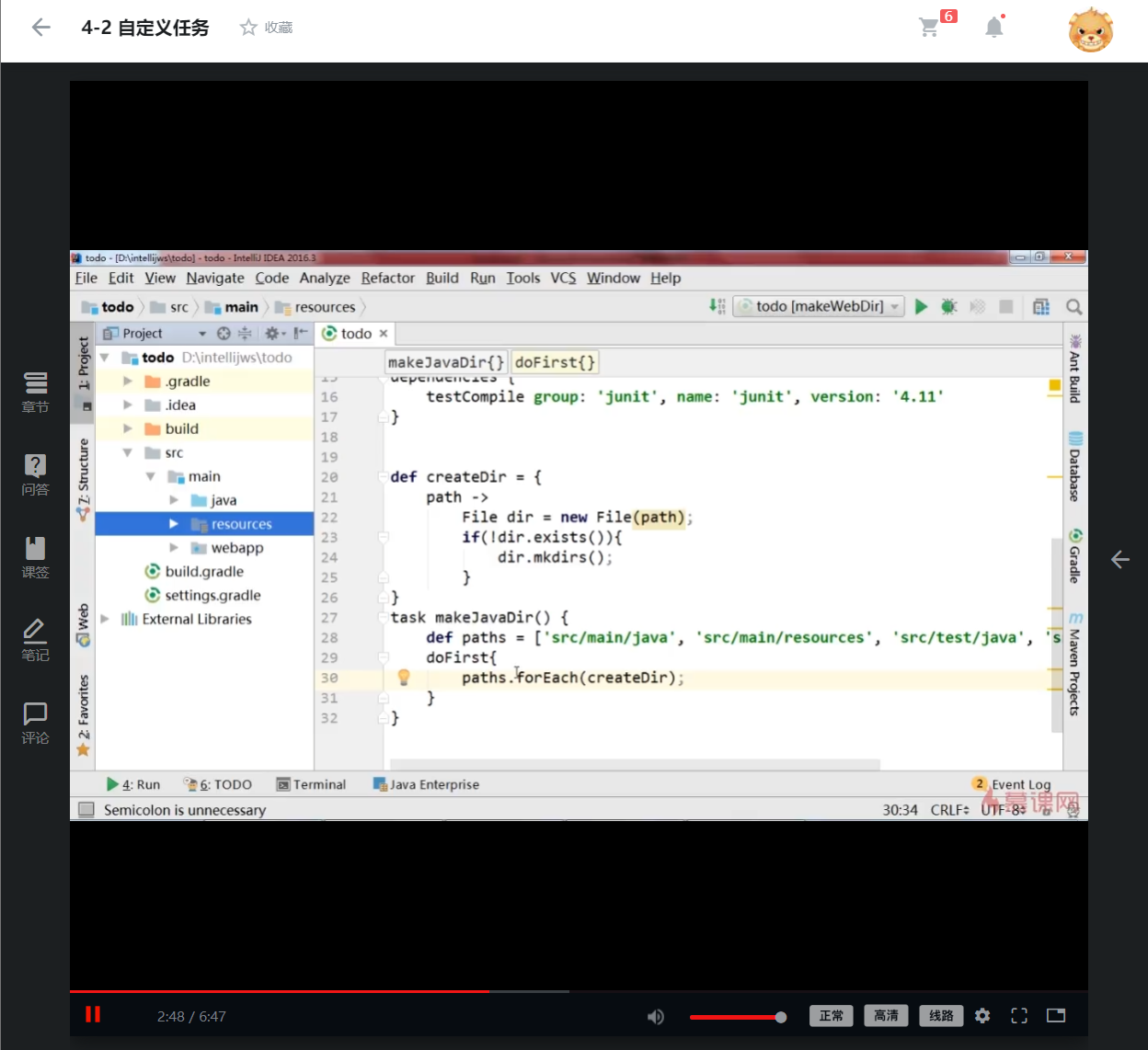Select settings.gradle in project tree

(204, 595)
